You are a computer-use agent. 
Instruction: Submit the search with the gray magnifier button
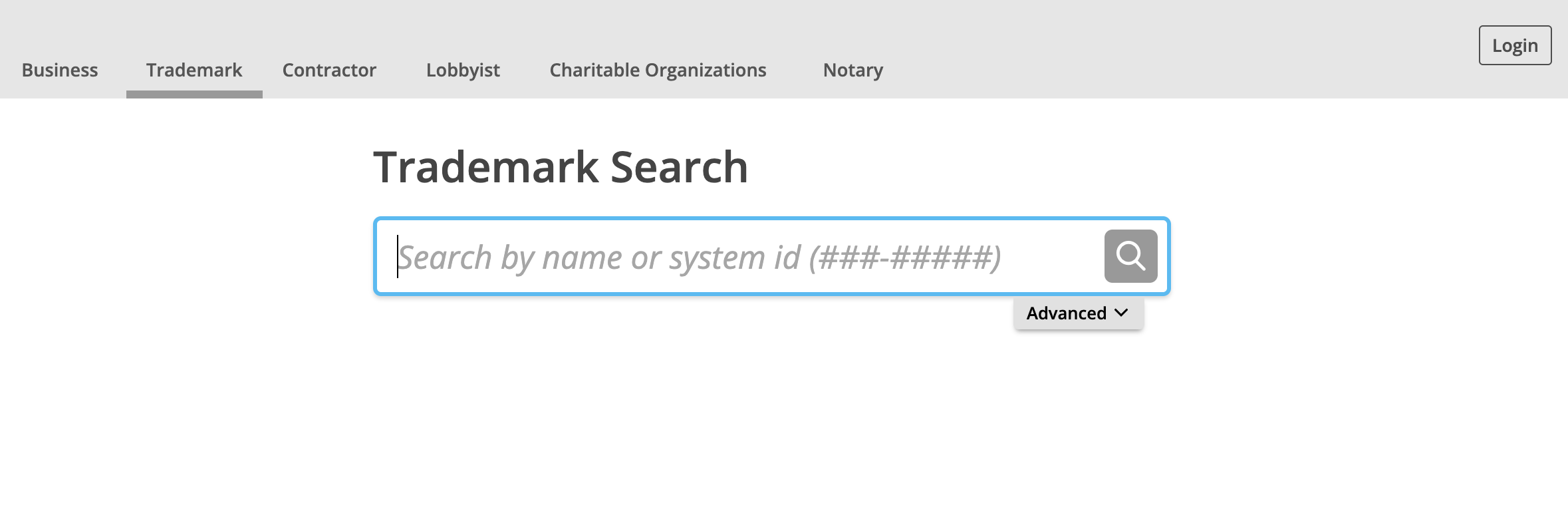[1130, 256]
